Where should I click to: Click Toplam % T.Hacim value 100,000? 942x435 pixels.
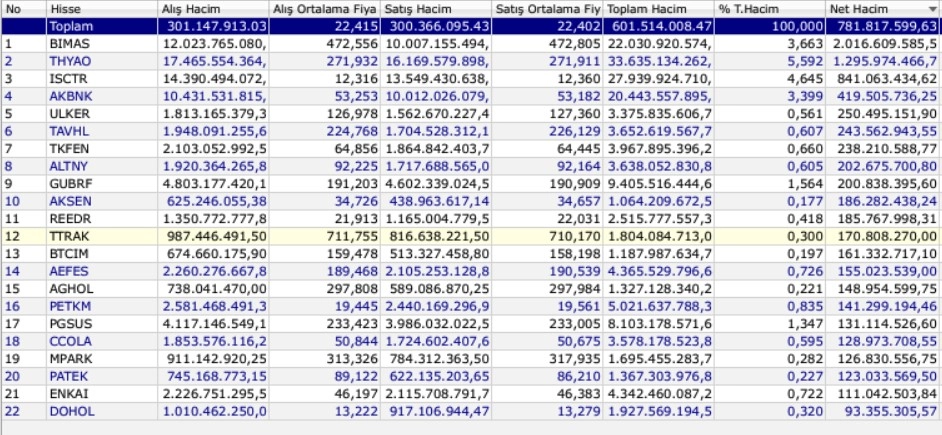click(798, 26)
